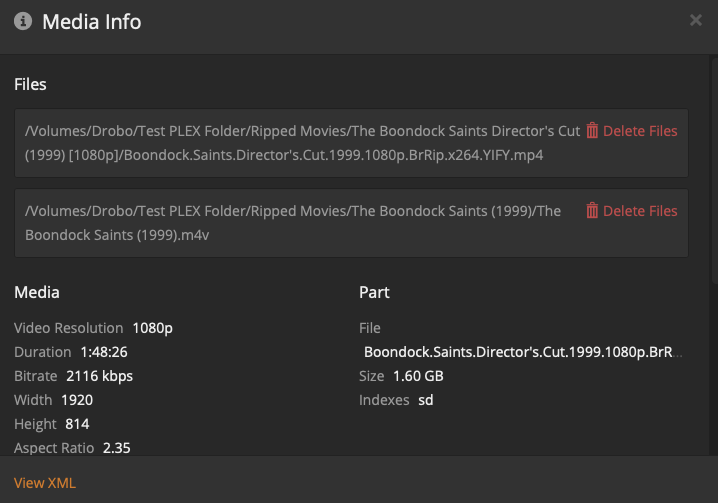Open the View XML link

(45, 483)
